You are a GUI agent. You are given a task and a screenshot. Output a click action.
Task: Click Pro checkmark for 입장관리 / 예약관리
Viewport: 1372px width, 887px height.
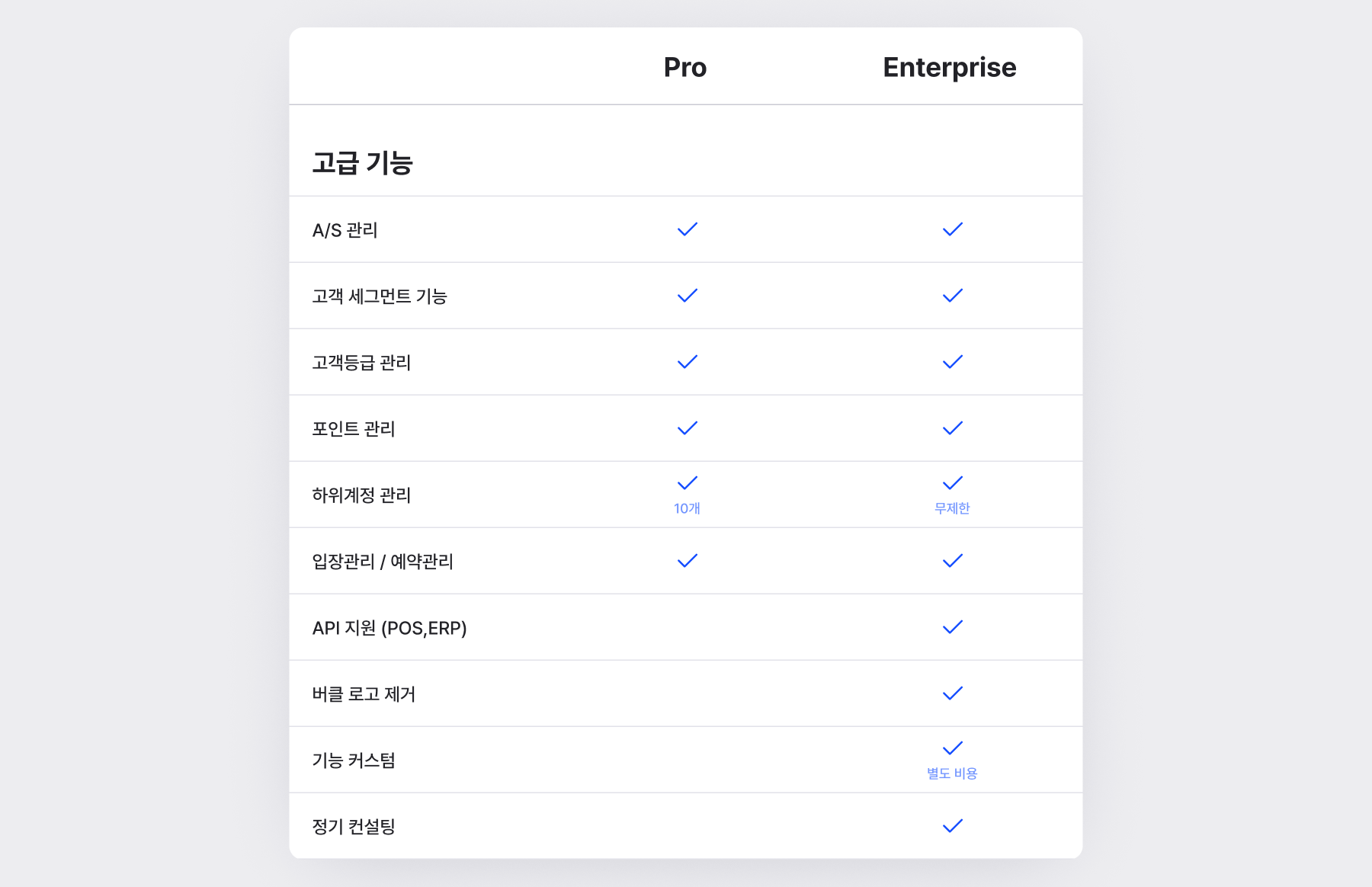click(688, 561)
